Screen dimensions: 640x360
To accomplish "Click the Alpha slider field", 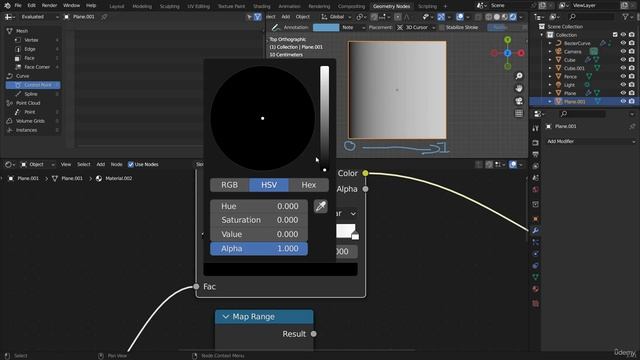I will (259, 249).
